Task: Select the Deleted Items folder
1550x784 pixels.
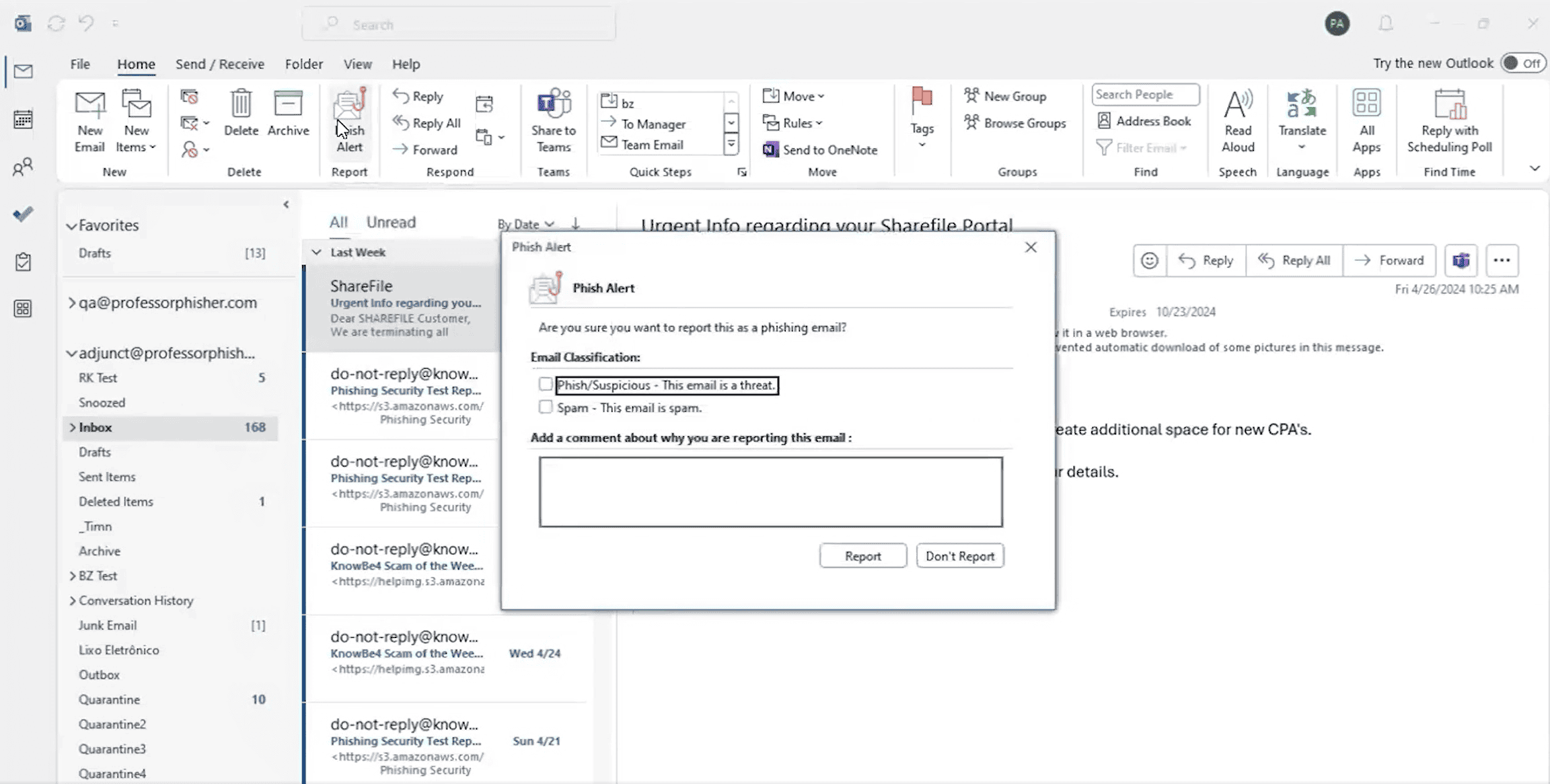Action: (171, 502)
